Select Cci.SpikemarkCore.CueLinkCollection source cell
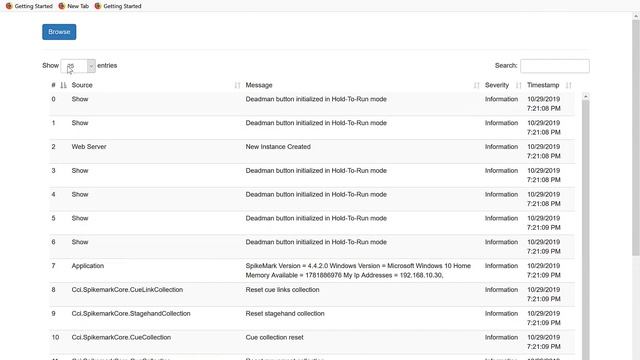Screen dimensions: 640x360 click(127, 290)
